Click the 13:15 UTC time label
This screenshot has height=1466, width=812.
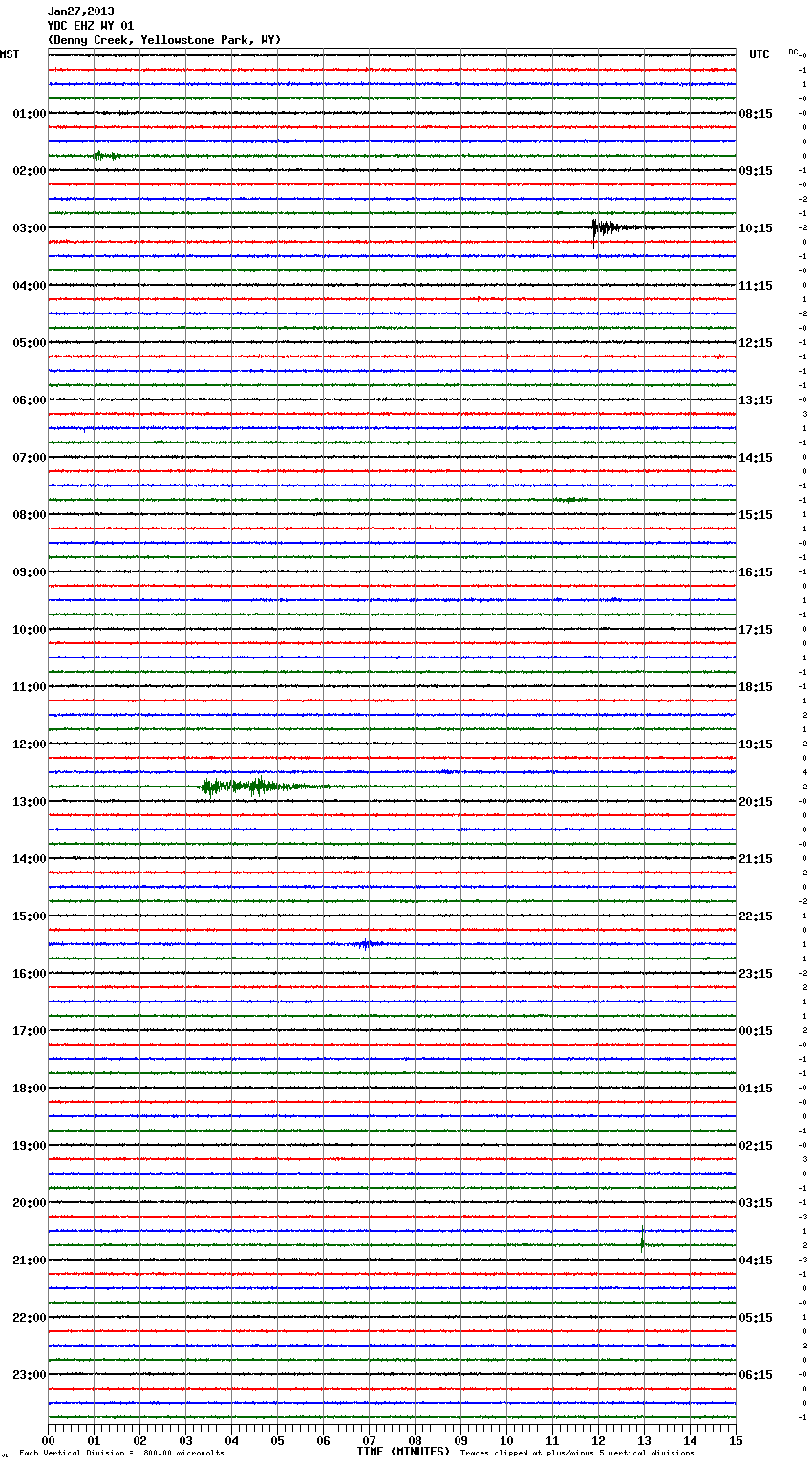pyautogui.click(x=756, y=400)
